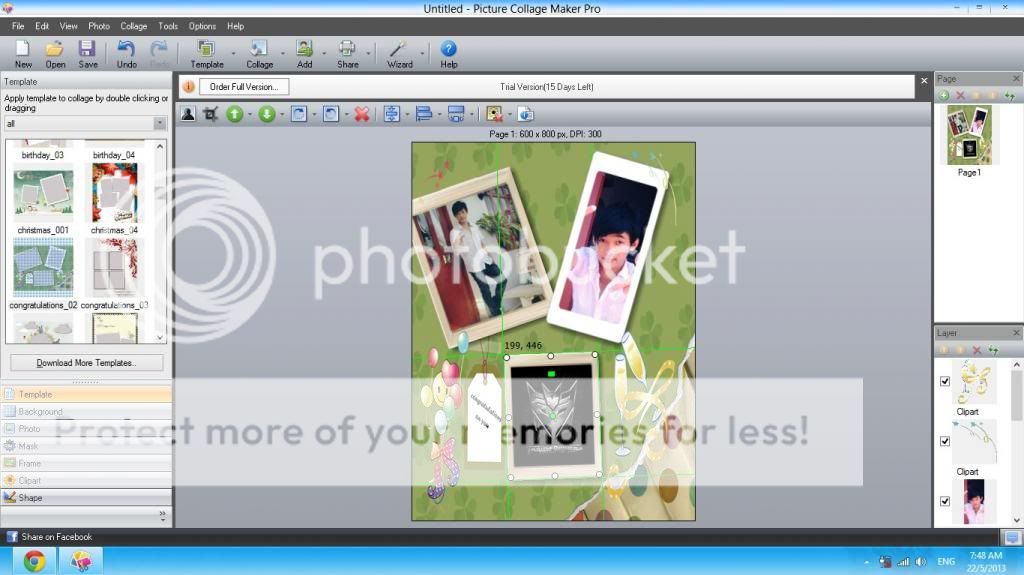Viewport: 1024px width, 575px height.
Task: Open the Photo menu
Action: click(x=99, y=26)
